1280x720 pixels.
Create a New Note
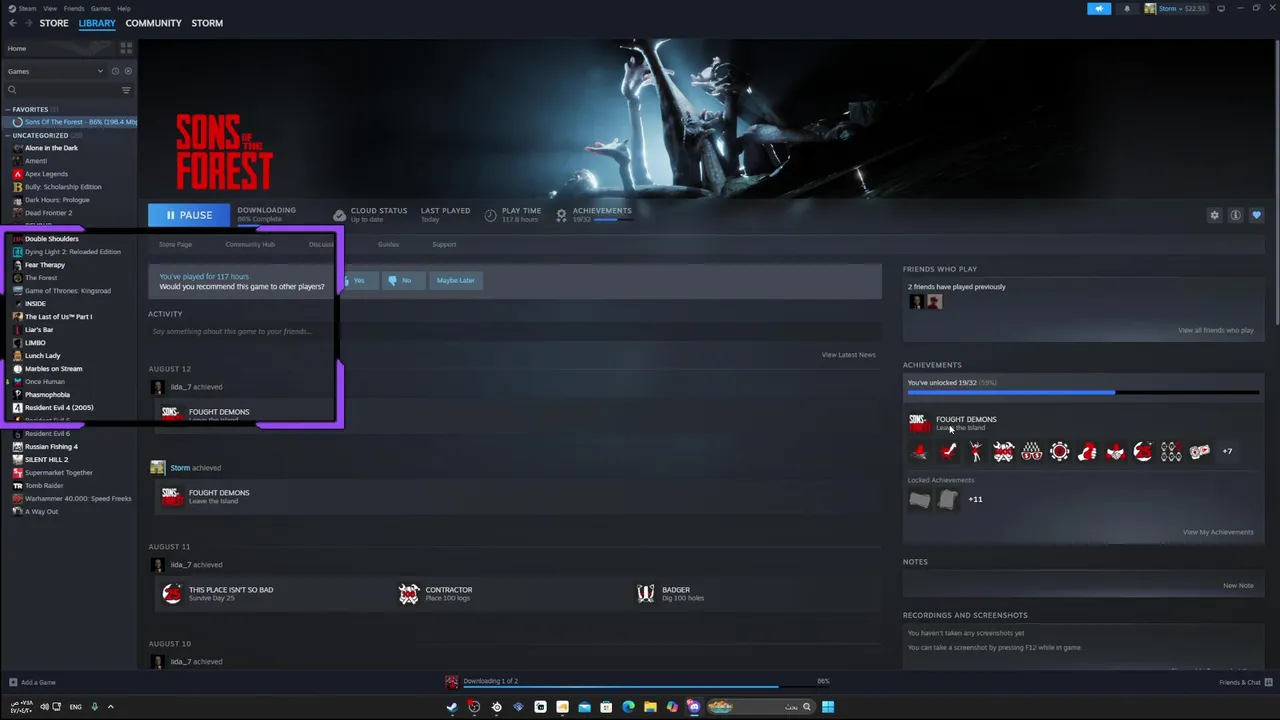tap(1238, 585)
